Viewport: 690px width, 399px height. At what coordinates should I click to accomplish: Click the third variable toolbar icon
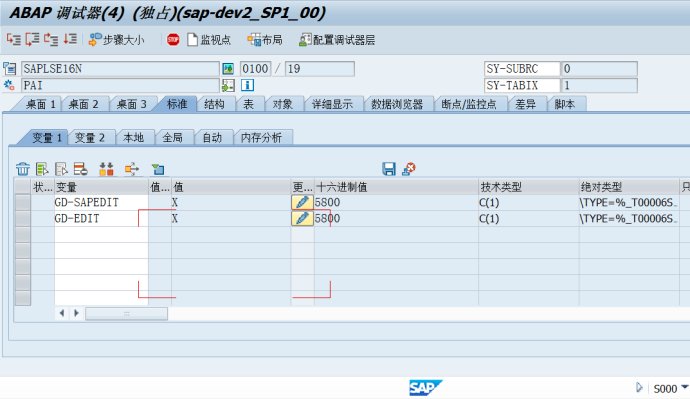click(x=61, y=168)
